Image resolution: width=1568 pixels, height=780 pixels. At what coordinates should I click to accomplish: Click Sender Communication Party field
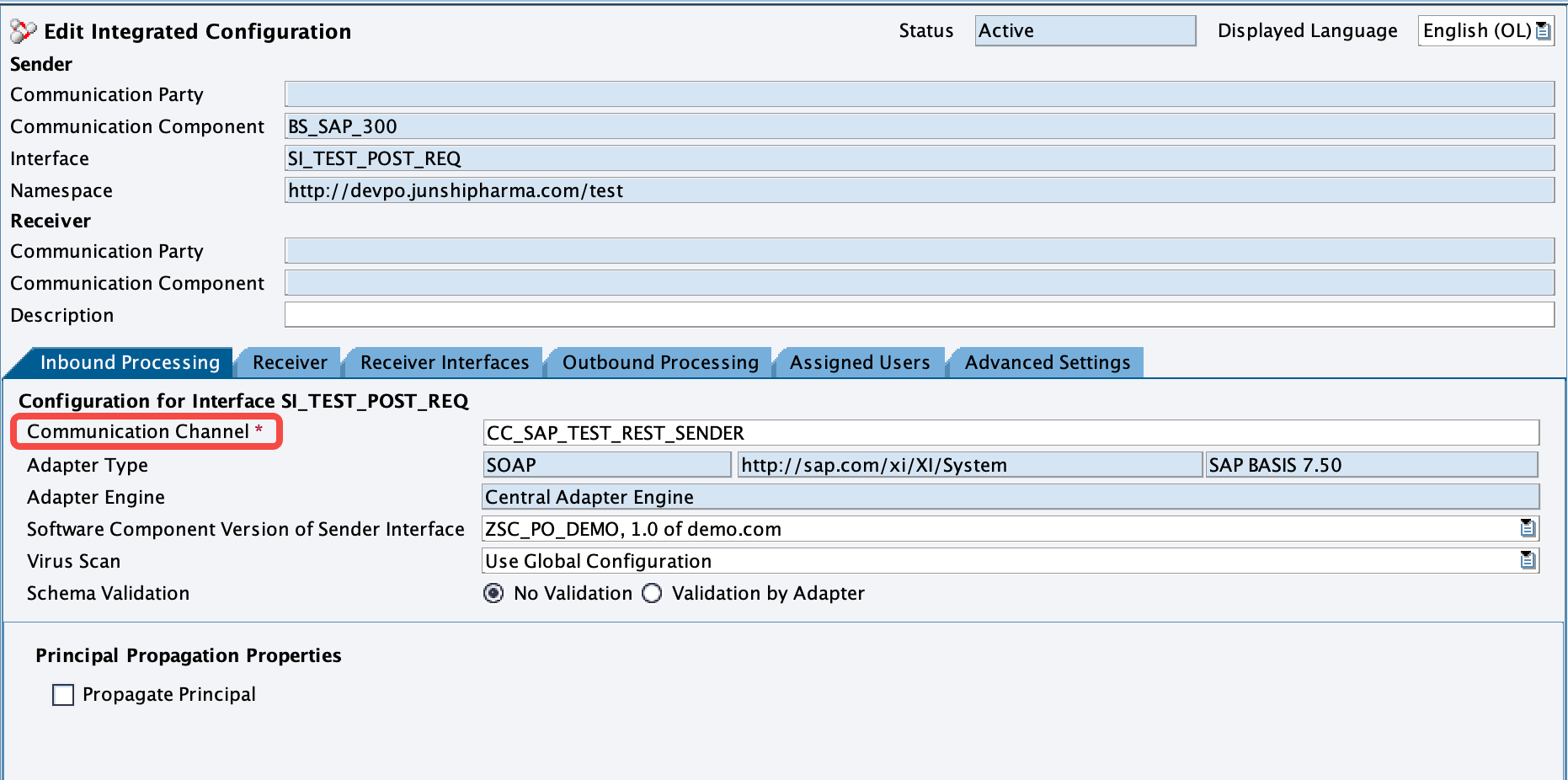point(920,93)
